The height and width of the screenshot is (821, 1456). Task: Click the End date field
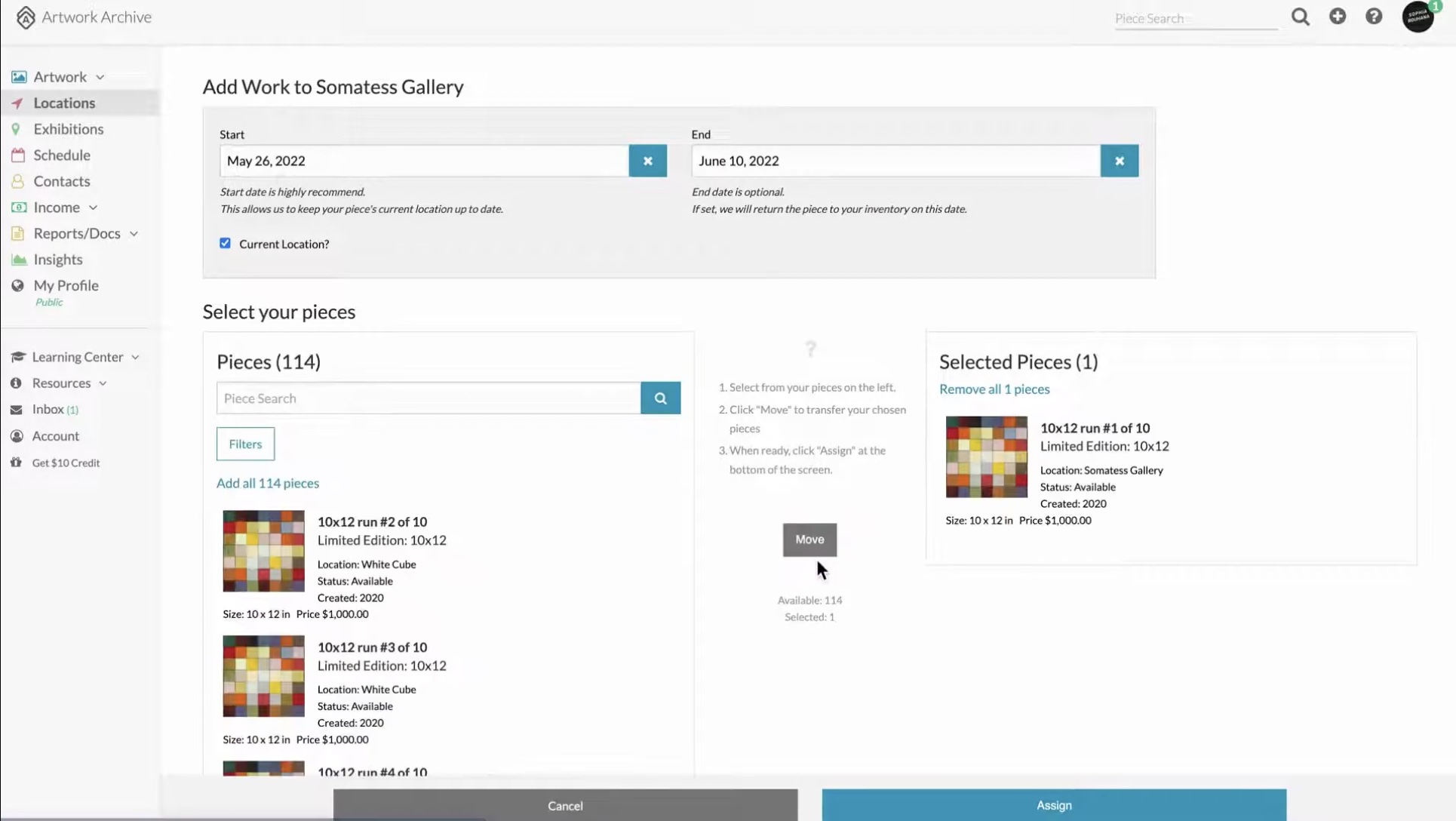coord(896,161)
